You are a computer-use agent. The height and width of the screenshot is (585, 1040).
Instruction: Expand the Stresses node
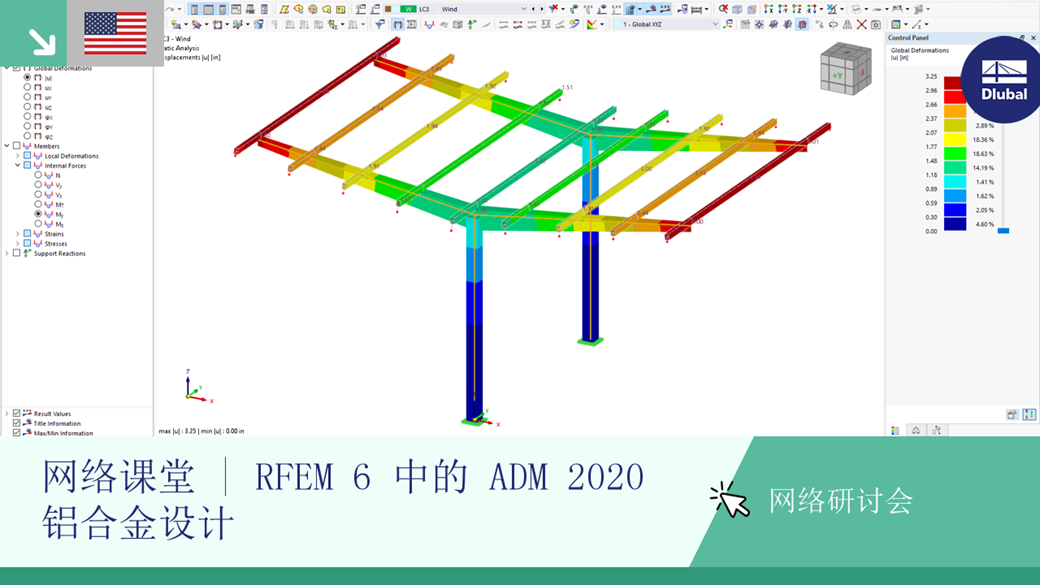pos(17,243)
